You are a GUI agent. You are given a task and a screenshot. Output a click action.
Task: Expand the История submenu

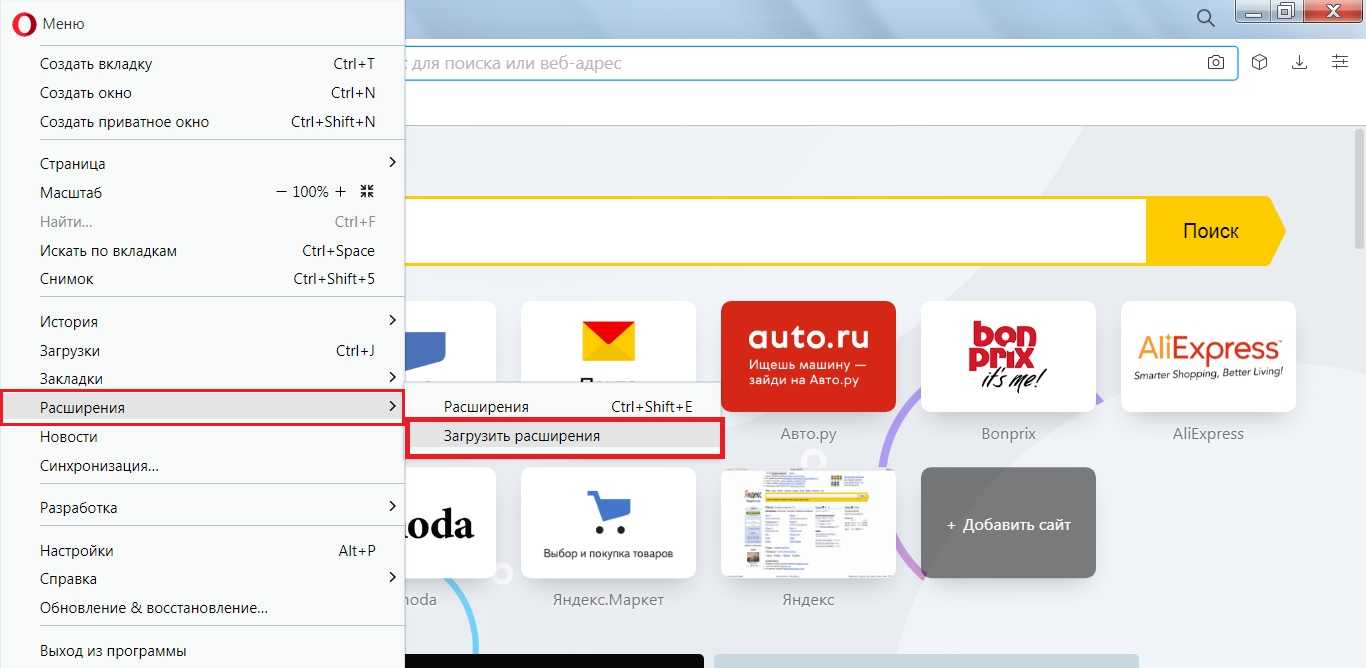203,322
